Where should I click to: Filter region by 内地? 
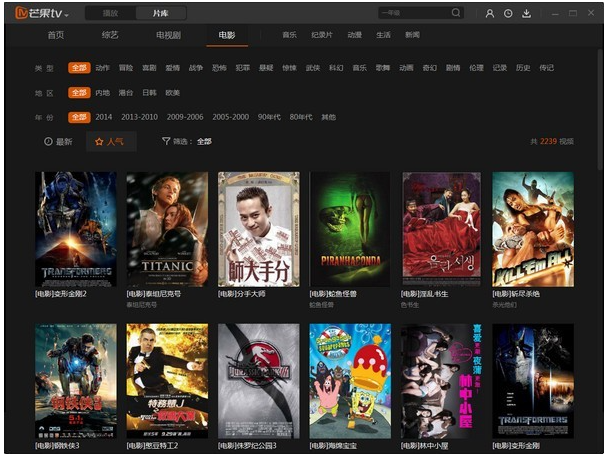pyautogui.click(x=102, y=93)
